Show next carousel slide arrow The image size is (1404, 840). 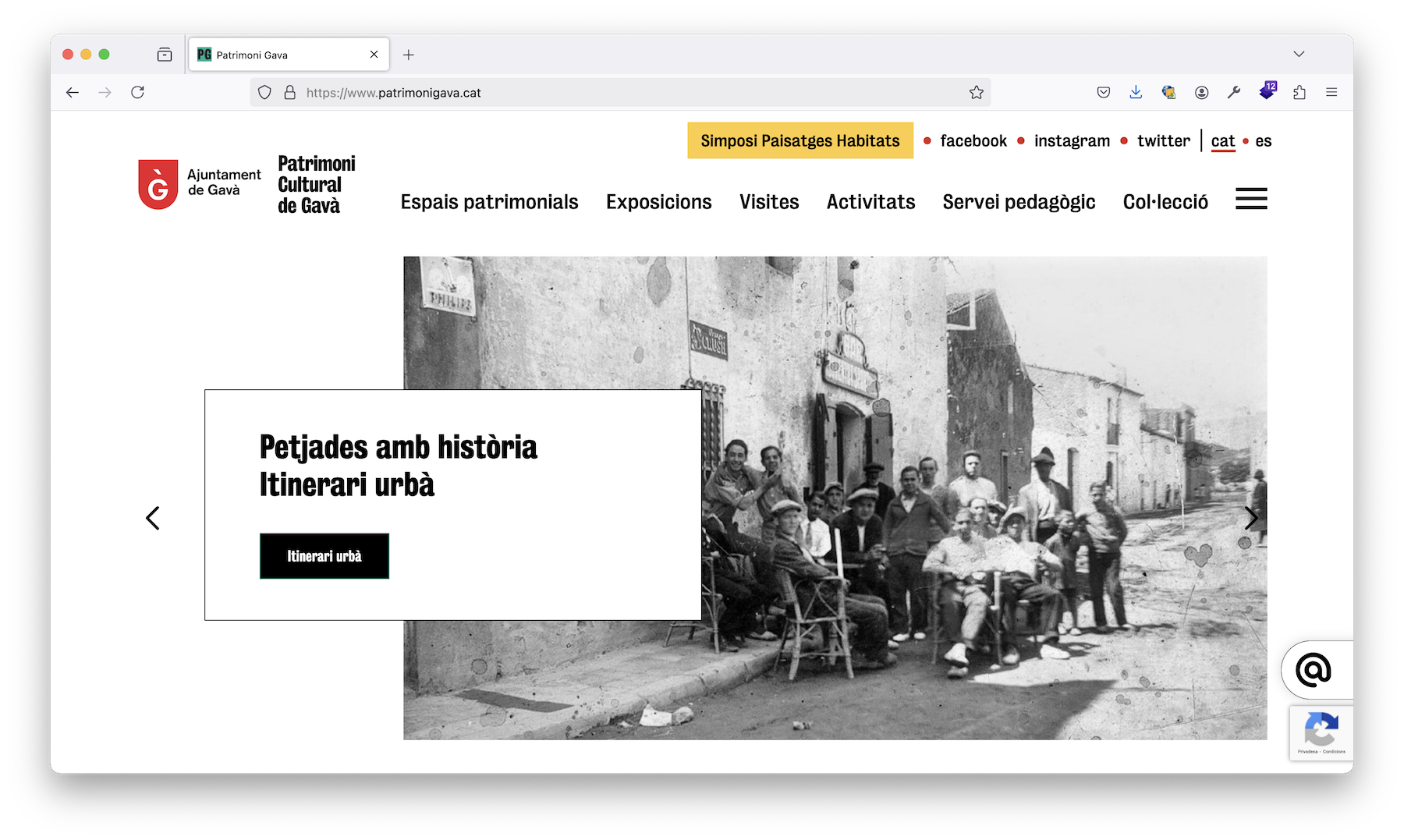1251,518
